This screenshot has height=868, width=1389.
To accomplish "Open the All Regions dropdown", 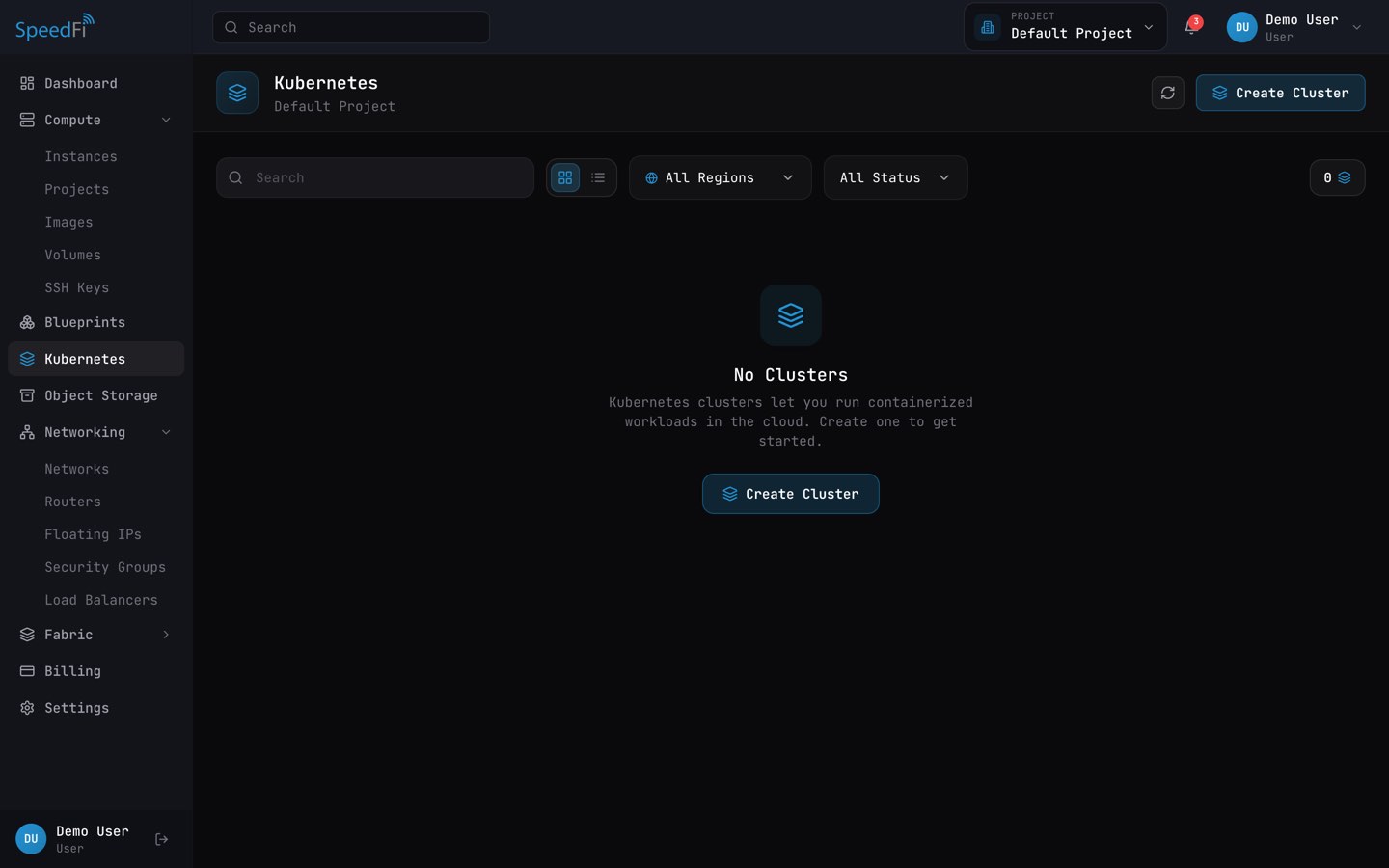I will click(x=720, y=177).
